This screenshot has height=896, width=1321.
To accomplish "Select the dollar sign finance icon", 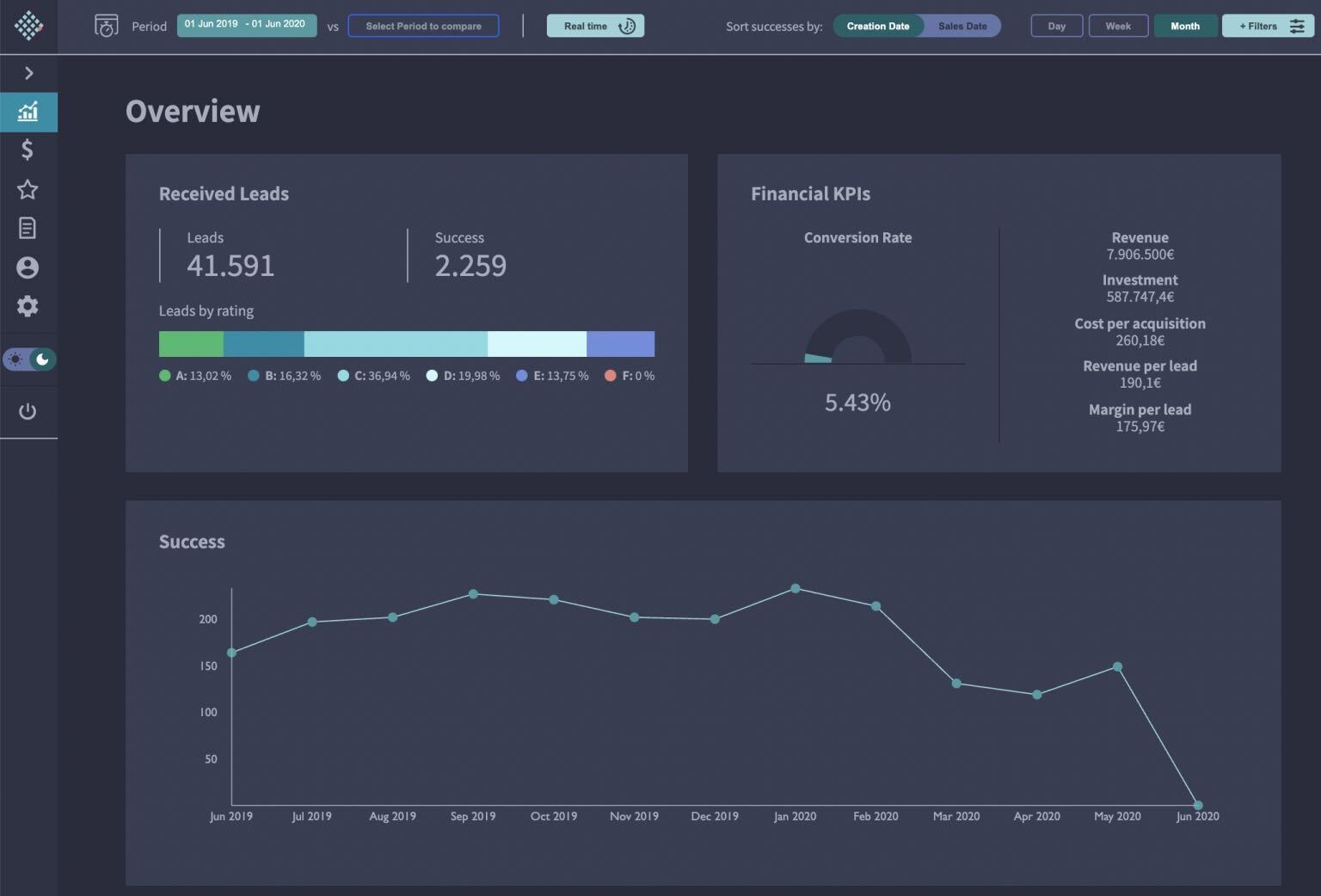I will tap(28, 150).
